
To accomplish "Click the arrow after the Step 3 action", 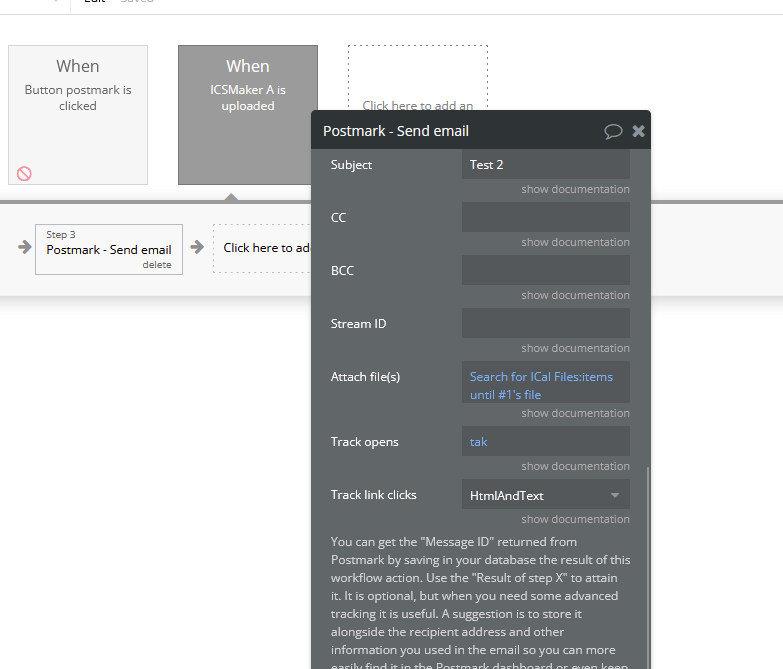I will pyautogui.click(x=197, y=247).
